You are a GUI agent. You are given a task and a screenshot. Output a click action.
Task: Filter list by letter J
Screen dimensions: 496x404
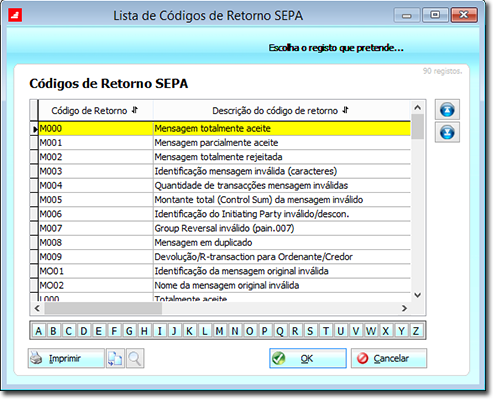(174, 331)
